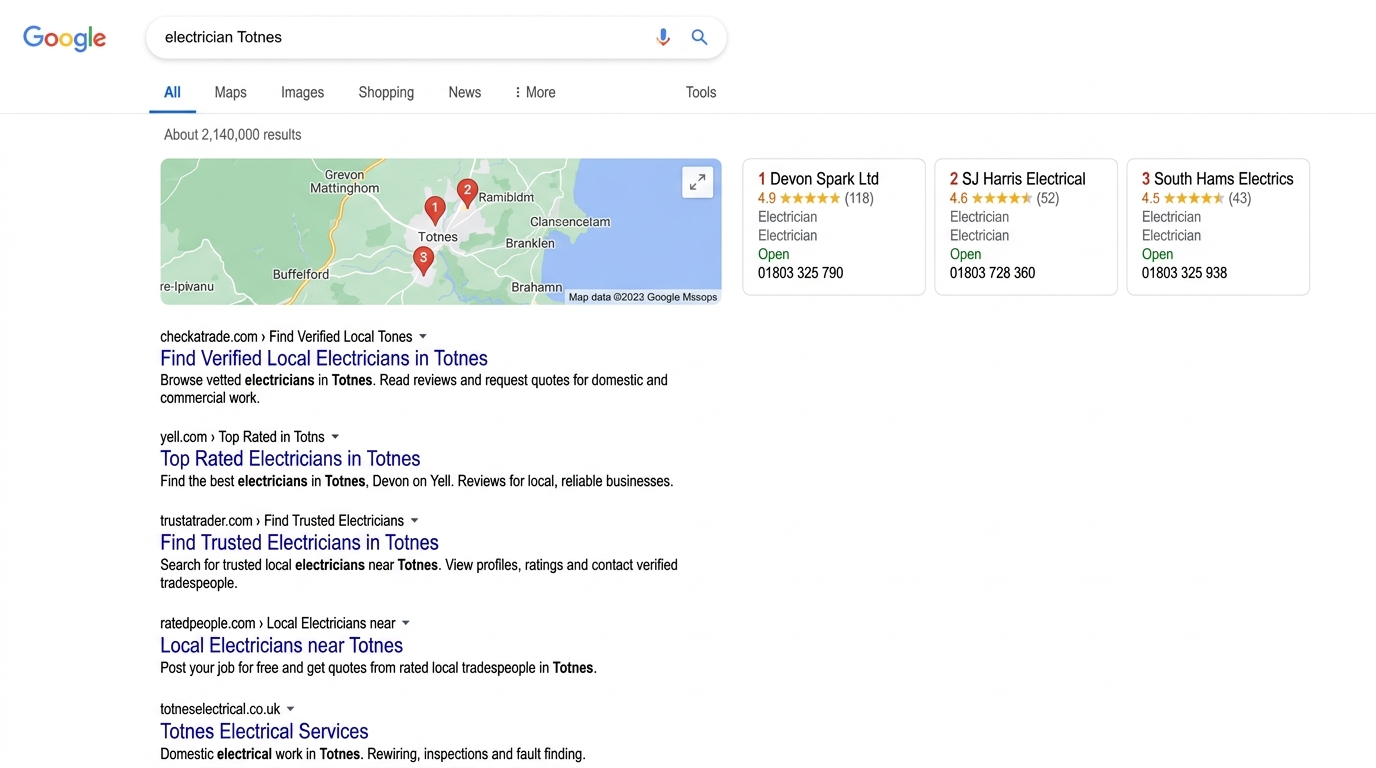Click the Branklen label on the map
Image resolution: width=1376 pixels, height=768 pixels.
(x=530, y=243)
